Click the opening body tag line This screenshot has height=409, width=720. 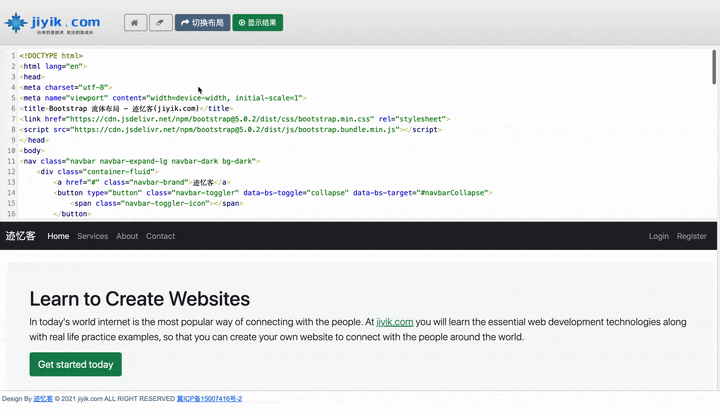coord(32,151)
